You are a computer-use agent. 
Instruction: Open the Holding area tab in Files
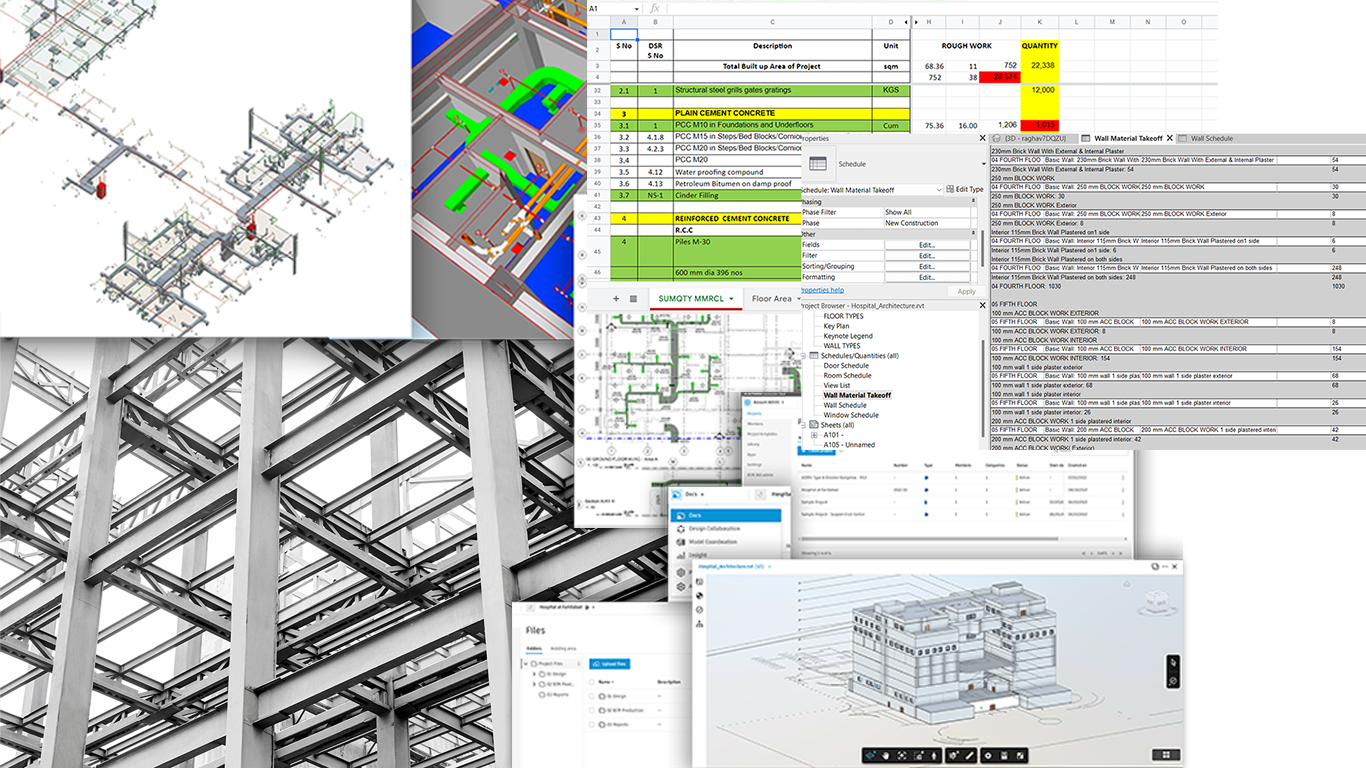563,648
